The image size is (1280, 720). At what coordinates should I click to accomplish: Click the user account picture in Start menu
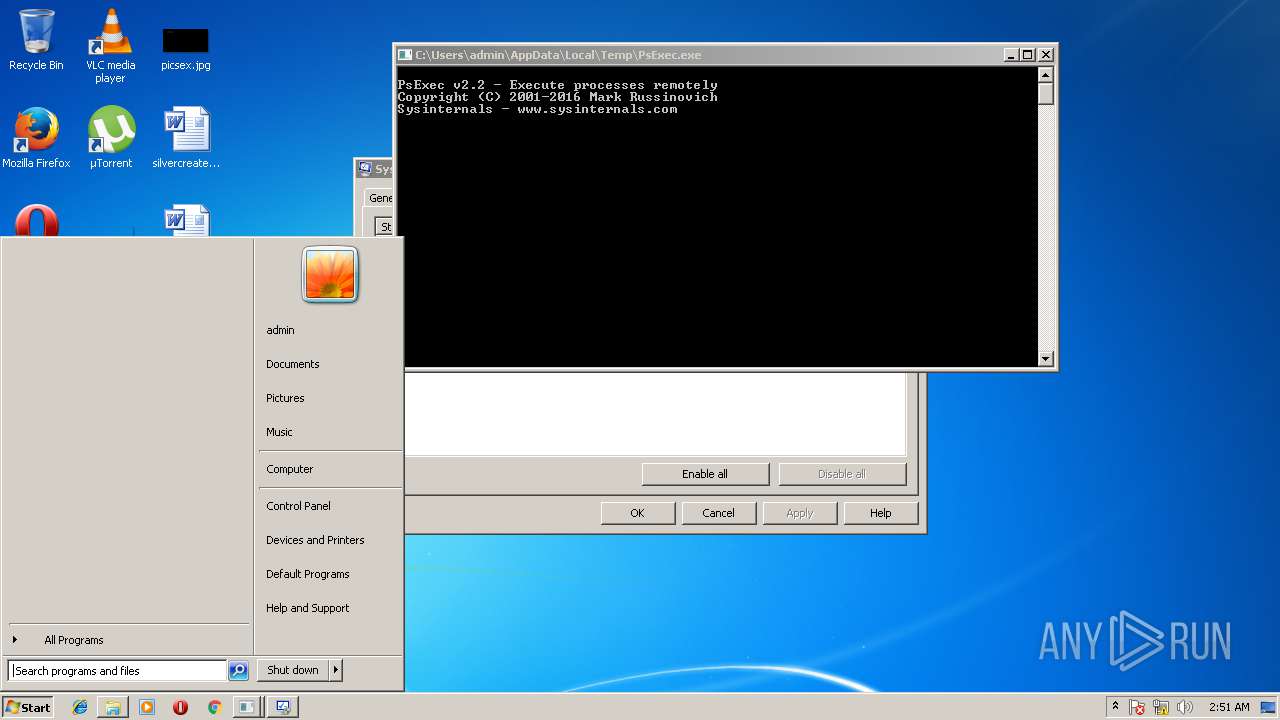tap(330, 274)
